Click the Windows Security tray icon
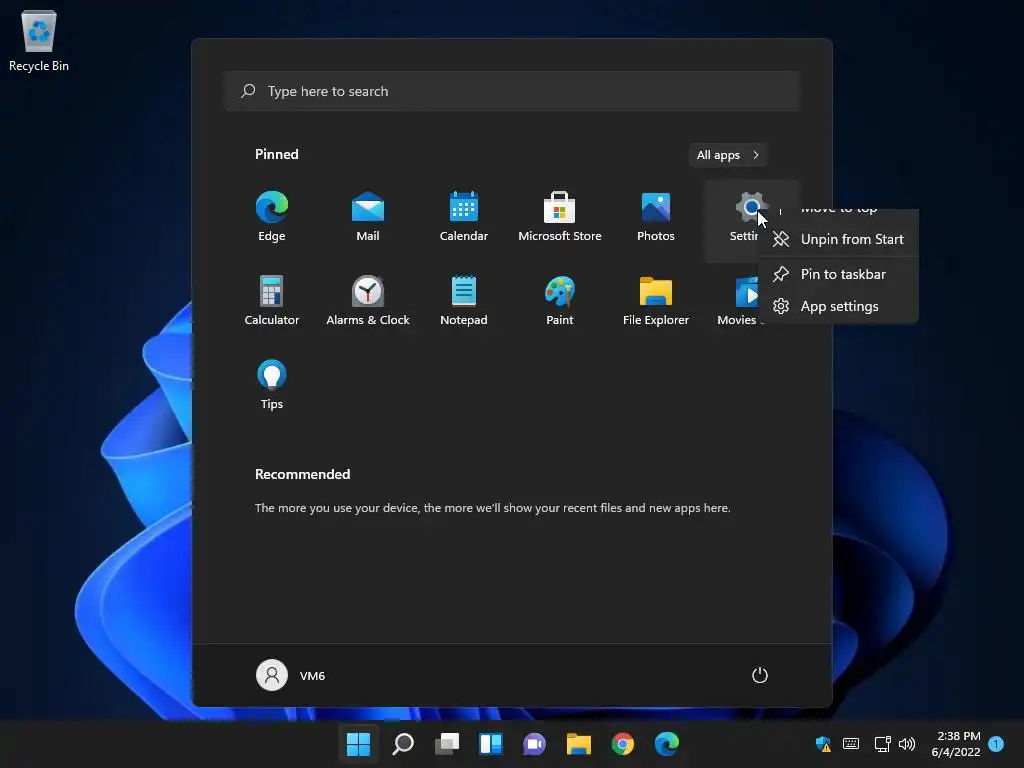This screenshot has height=768, width=1024. click(823, 744)
